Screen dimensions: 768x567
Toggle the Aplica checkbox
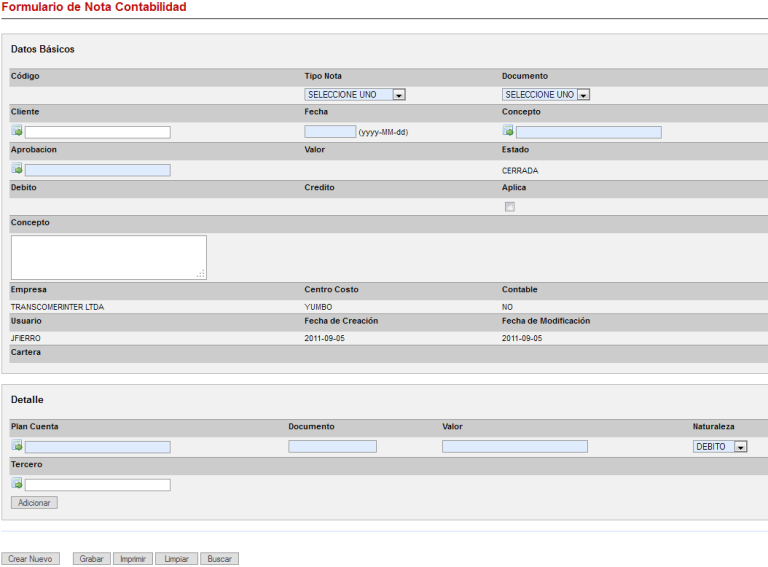click(509, 207)
